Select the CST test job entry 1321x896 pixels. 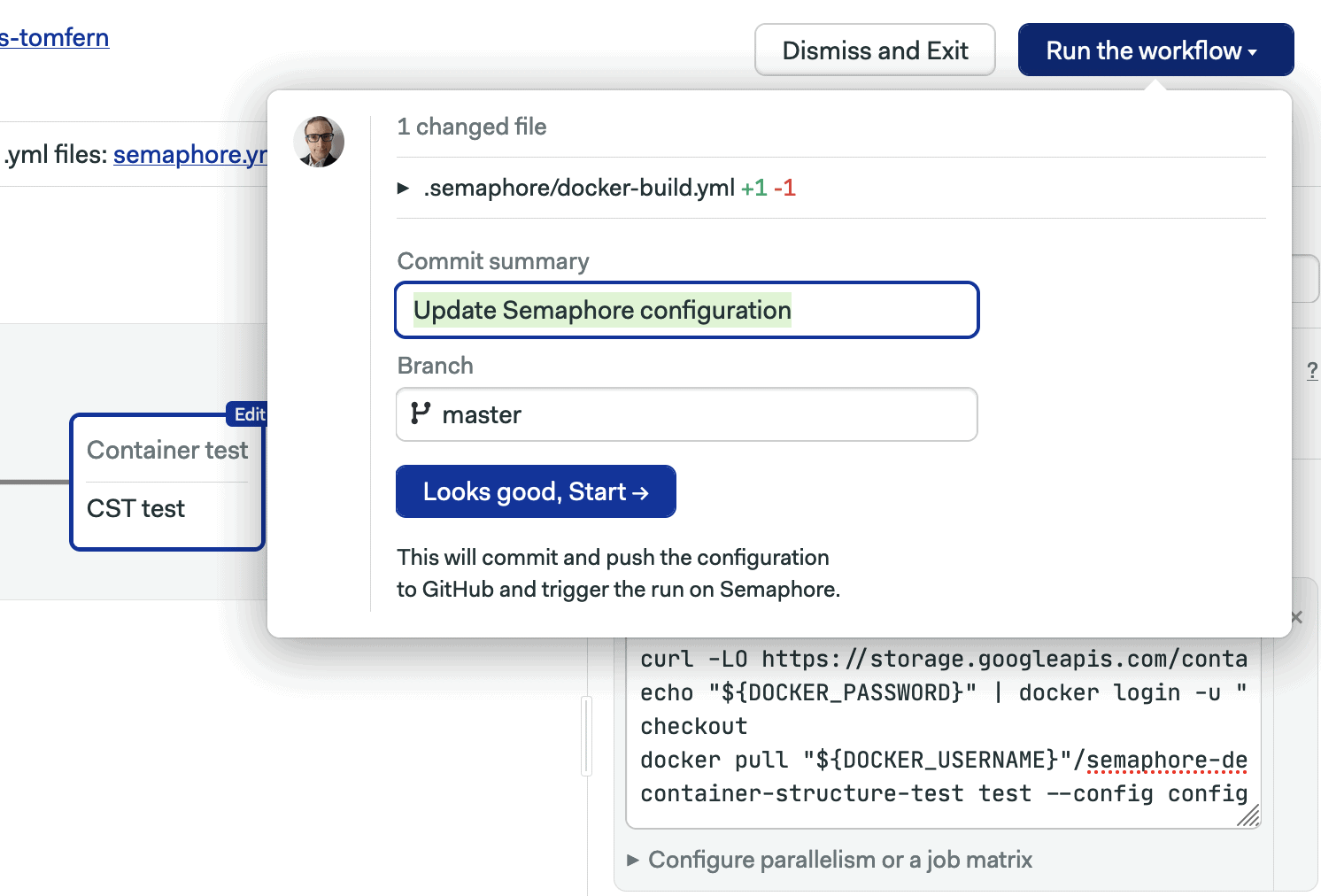click(135, 508)
